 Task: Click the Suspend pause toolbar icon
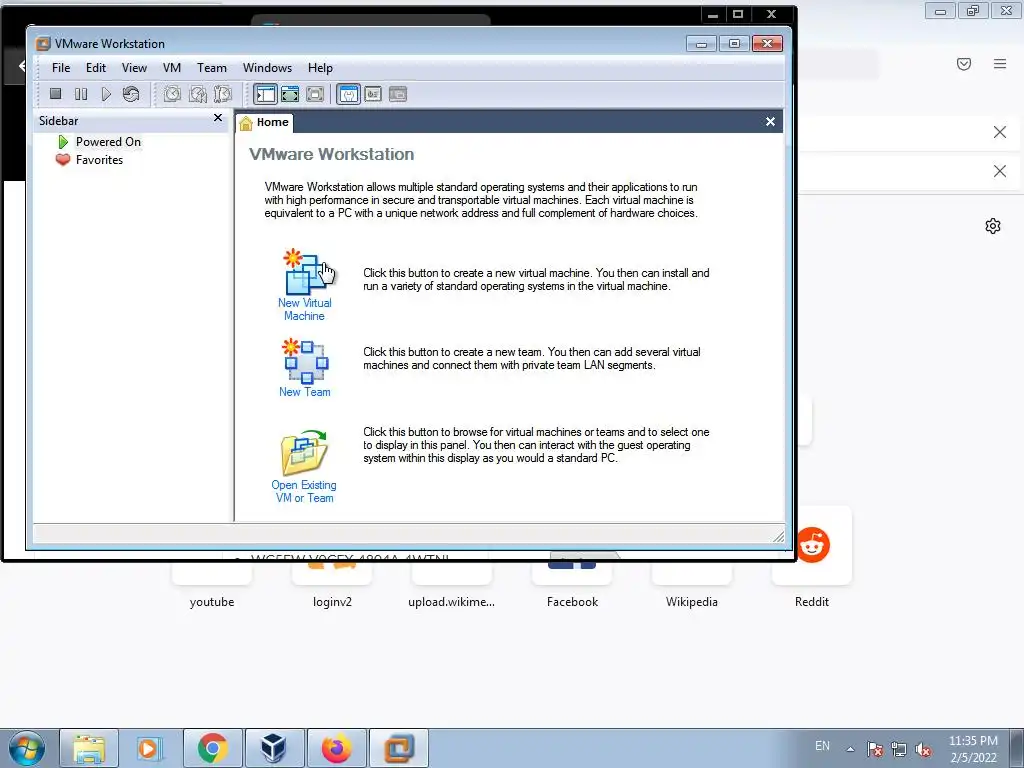coord(81,94)
